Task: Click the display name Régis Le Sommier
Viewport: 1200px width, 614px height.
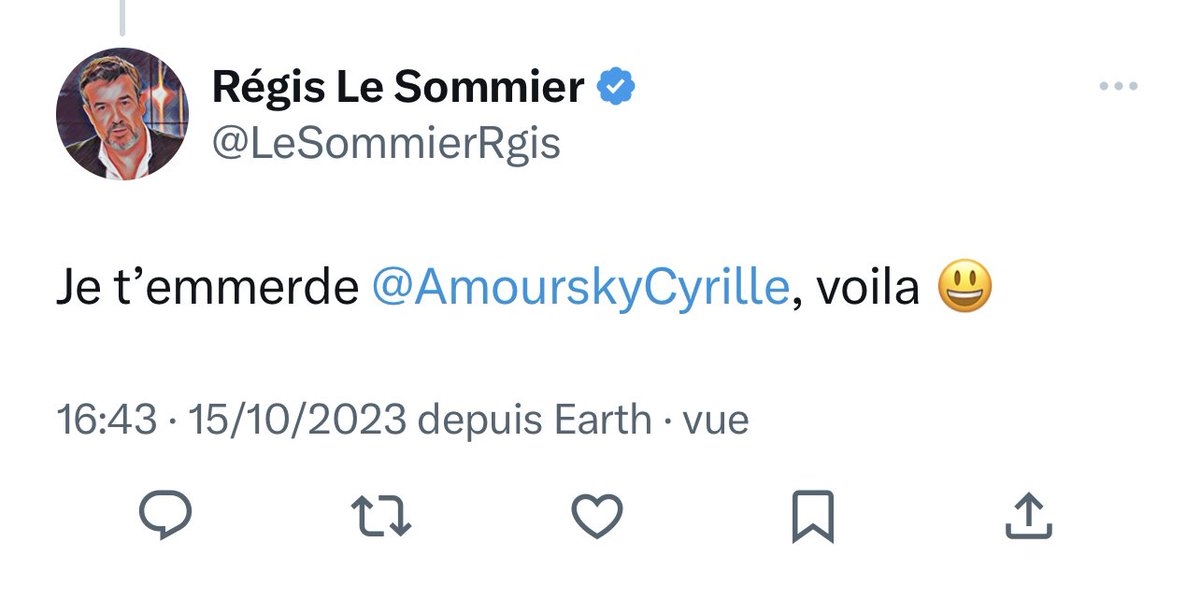Action: point(398,89)
